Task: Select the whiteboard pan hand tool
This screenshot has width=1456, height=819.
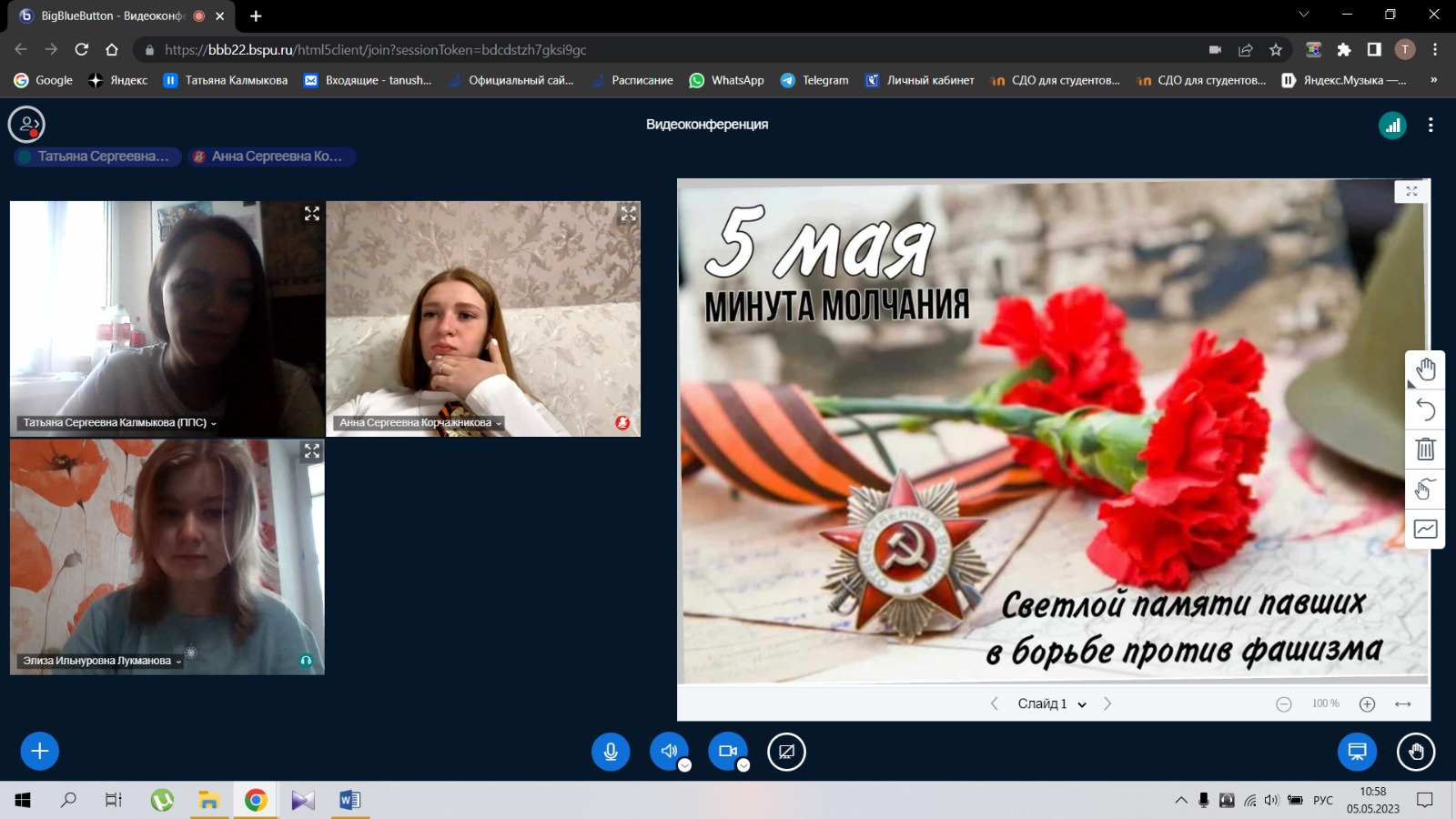Action: point(1425,369)
